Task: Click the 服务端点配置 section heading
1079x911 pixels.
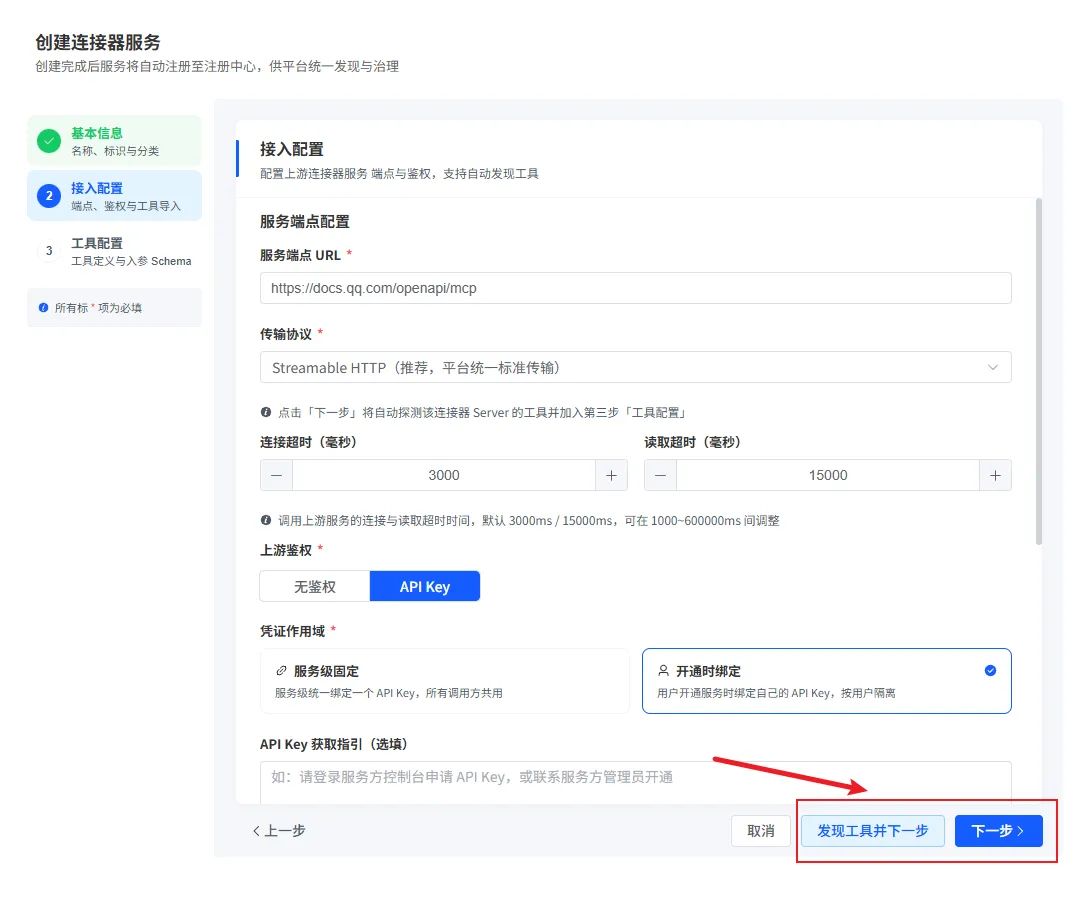Action: coord(305,222)
